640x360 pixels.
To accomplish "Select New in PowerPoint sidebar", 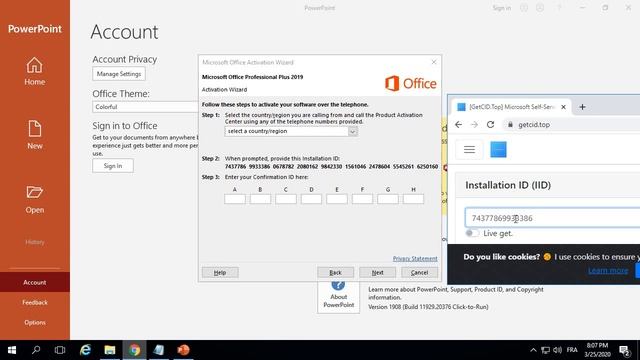I will (x=35, y=135).
